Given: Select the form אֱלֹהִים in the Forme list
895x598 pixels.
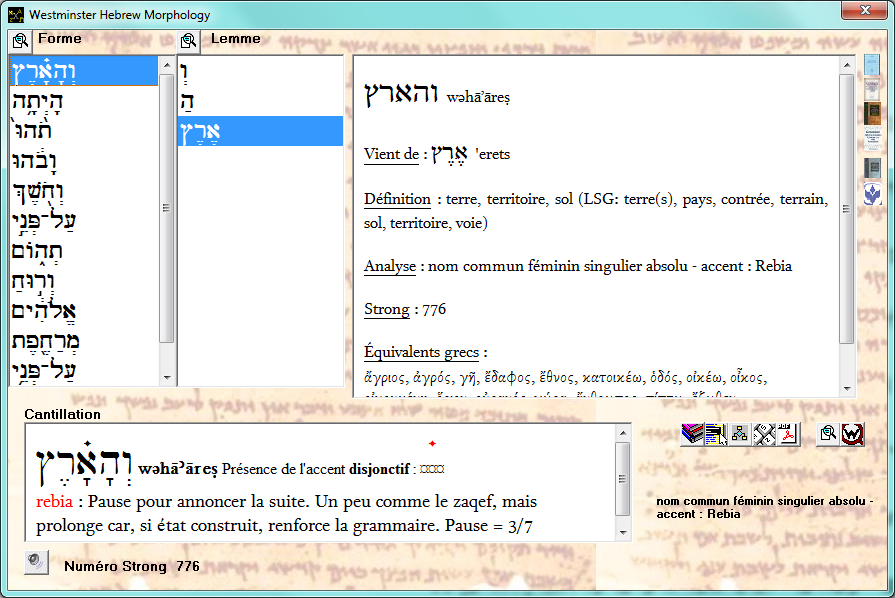Looking at the screenshot, I should (84, 311).
